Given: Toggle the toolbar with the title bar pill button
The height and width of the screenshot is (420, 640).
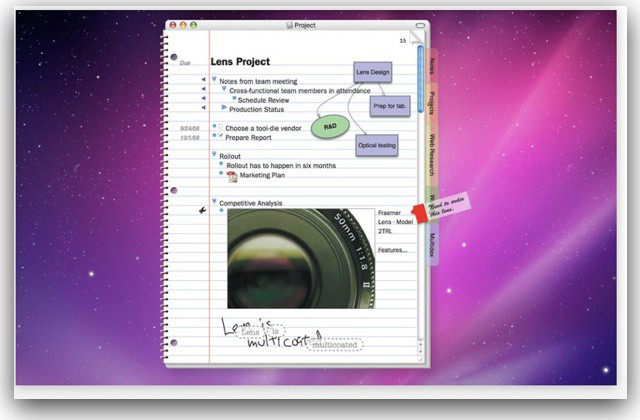Looking at the screenshot, I should [420, 25].
